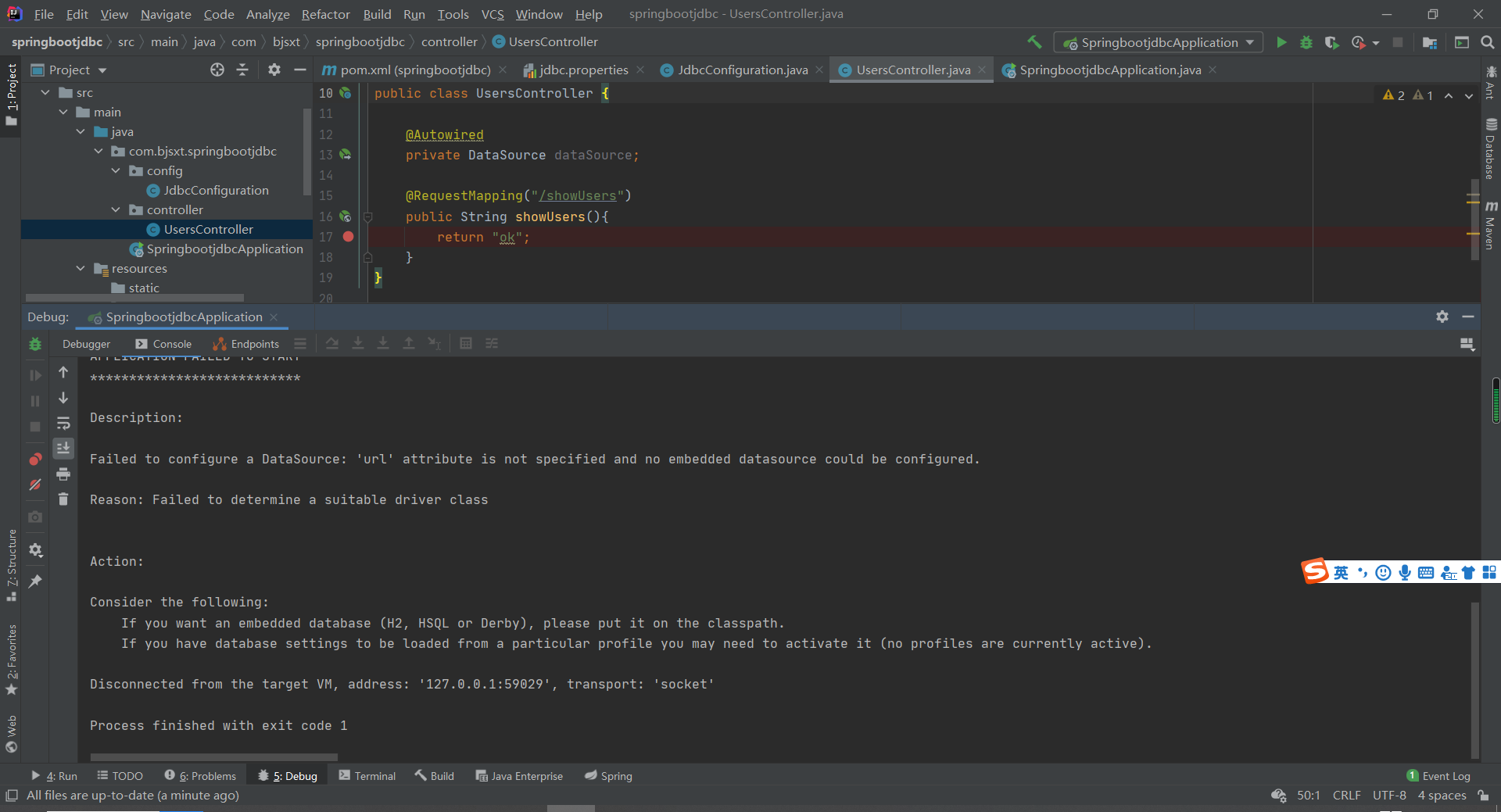Viewport: 1501px width, 812px height.
Task: Run the application with green play button
Action: [1281, 42]
